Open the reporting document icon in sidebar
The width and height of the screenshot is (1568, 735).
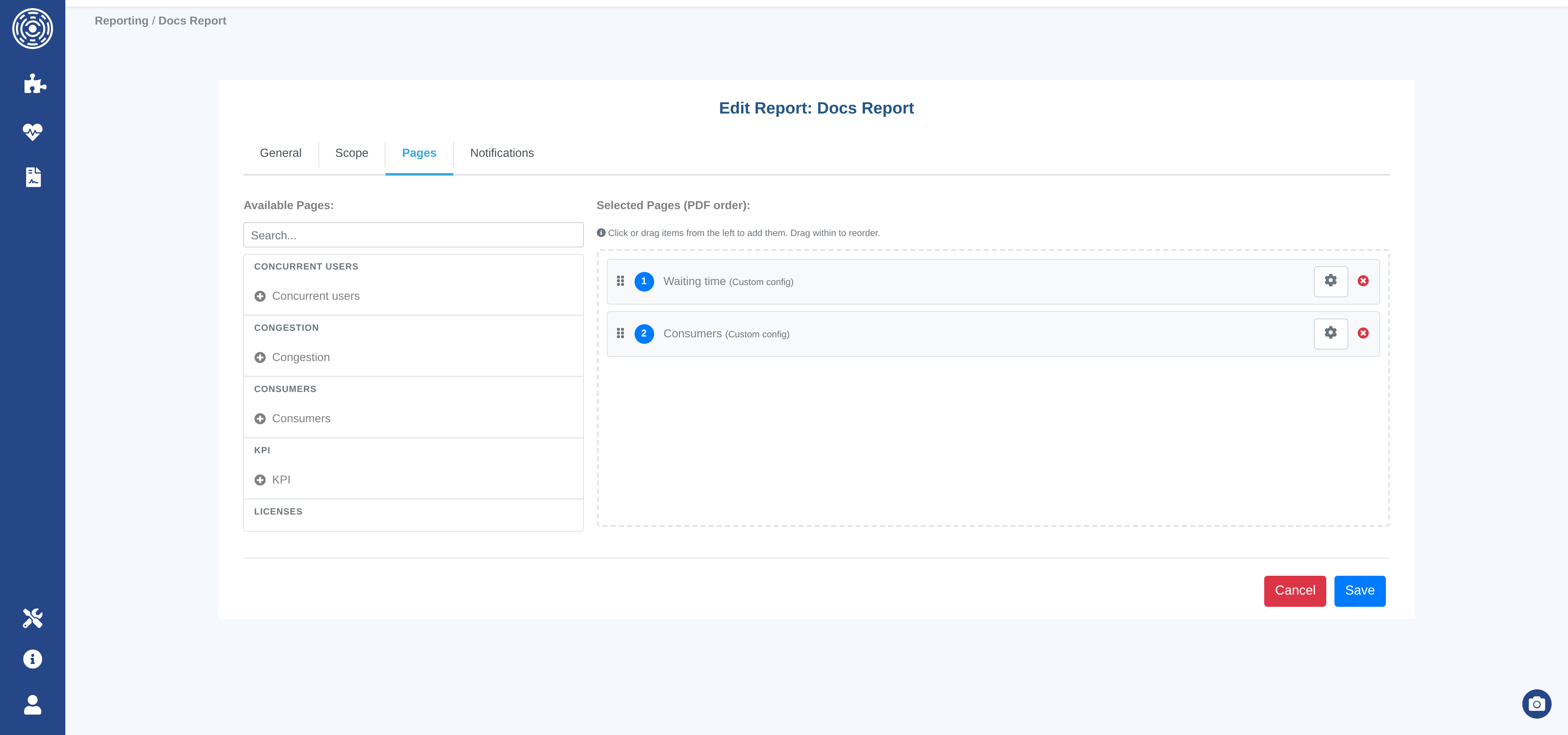click(x=33, y=177)
